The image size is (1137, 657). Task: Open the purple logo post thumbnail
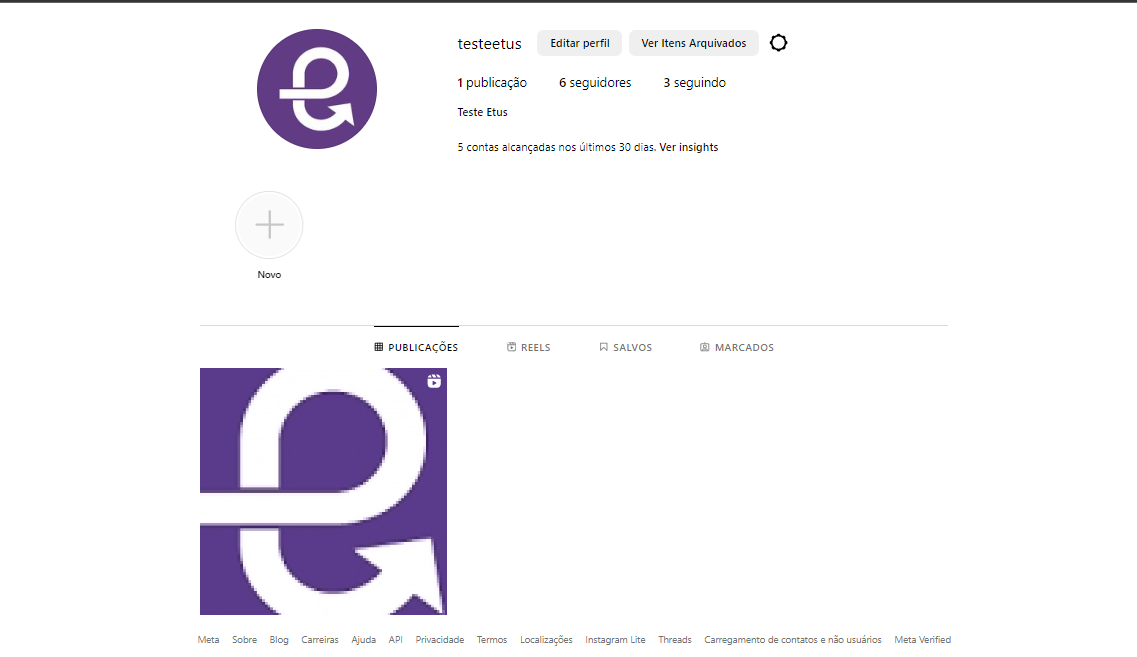(323, 491)
